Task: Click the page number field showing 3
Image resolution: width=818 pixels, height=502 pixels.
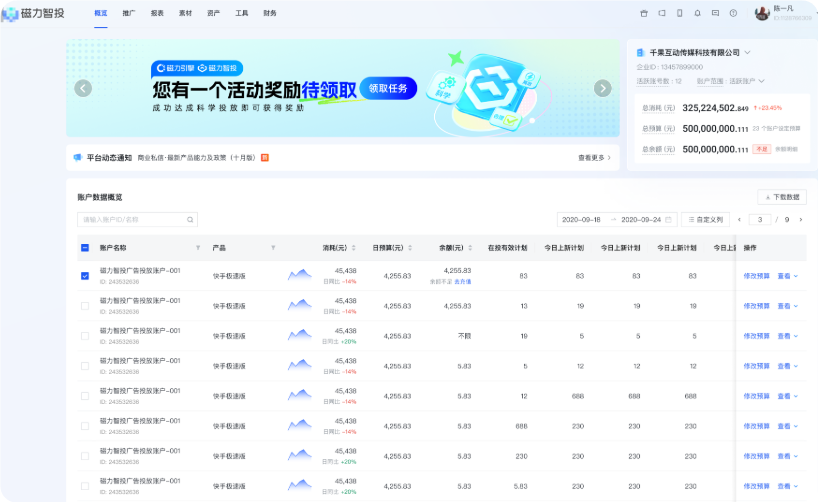Action: click(760, 220)
